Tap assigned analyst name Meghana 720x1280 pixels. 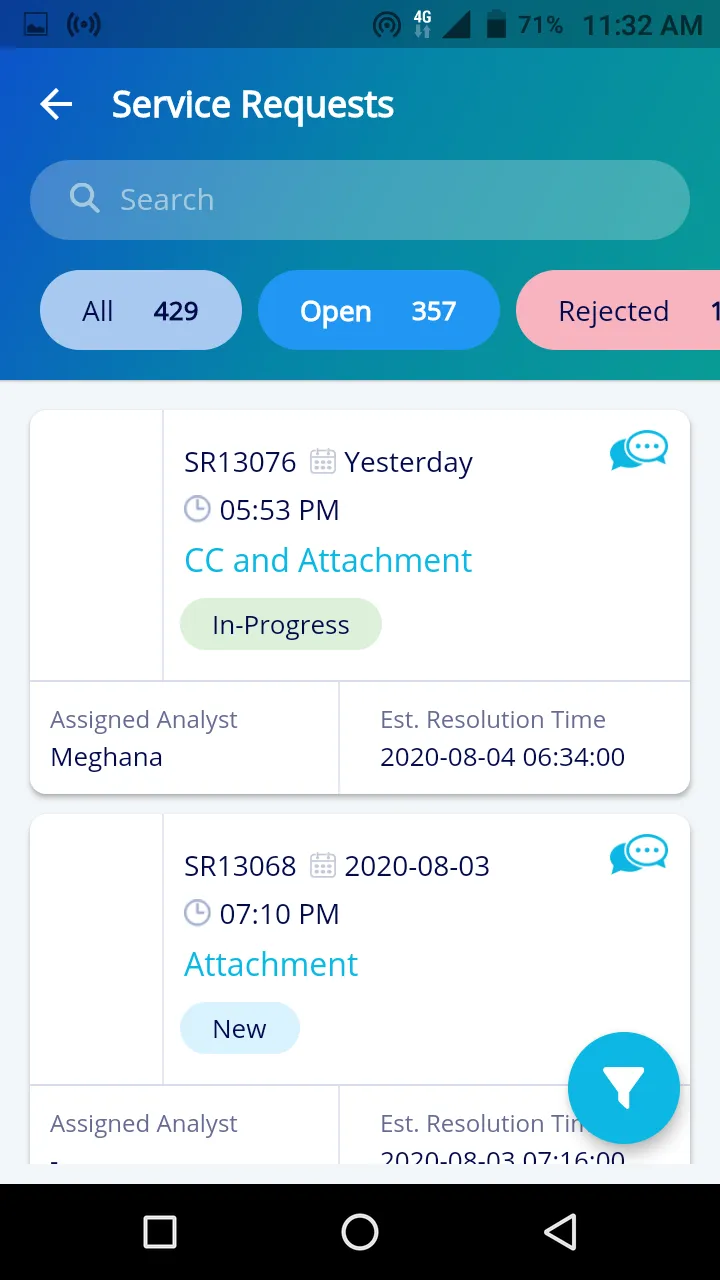106,758
